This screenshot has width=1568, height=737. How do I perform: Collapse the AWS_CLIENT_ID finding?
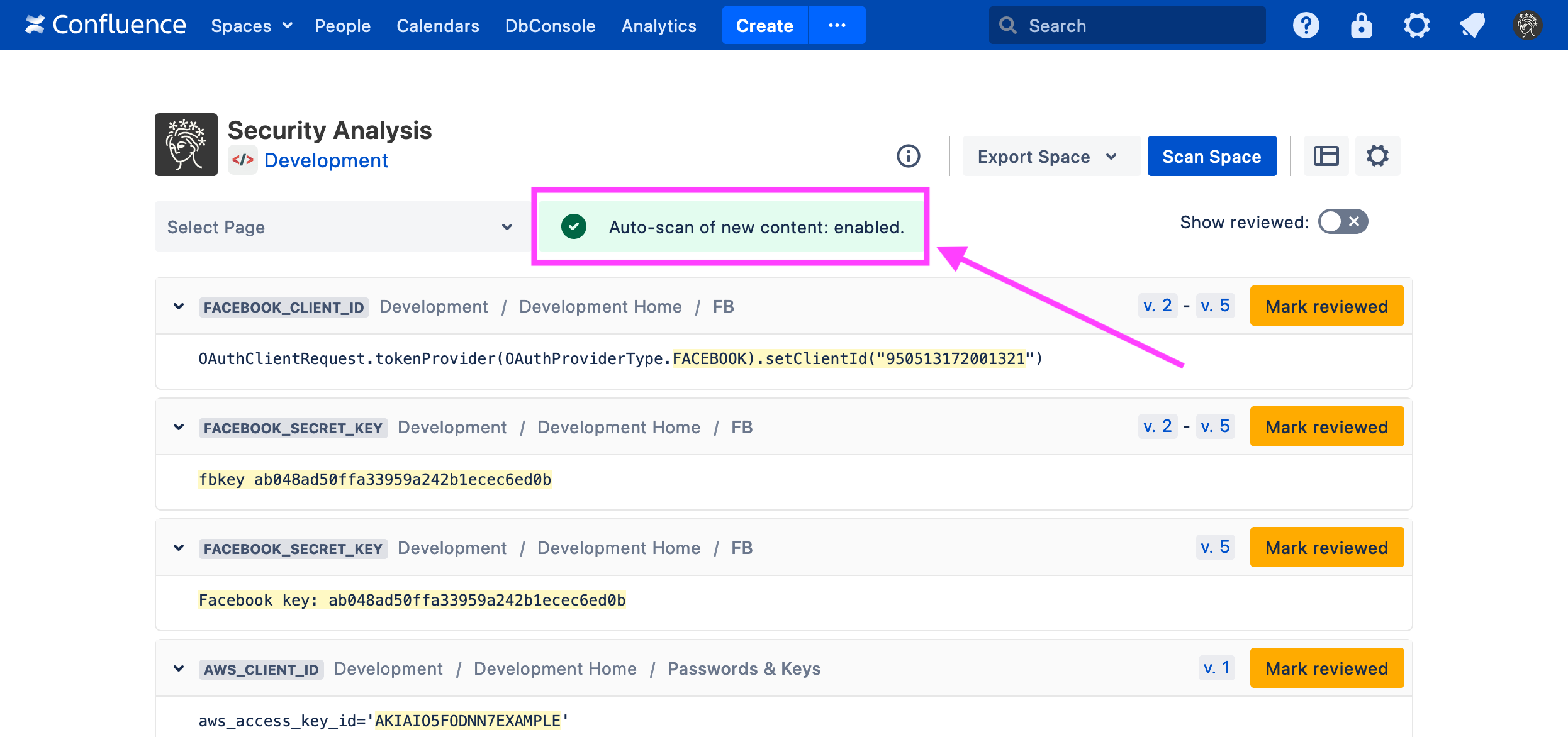pyautogui.click(x=179, y=668)
